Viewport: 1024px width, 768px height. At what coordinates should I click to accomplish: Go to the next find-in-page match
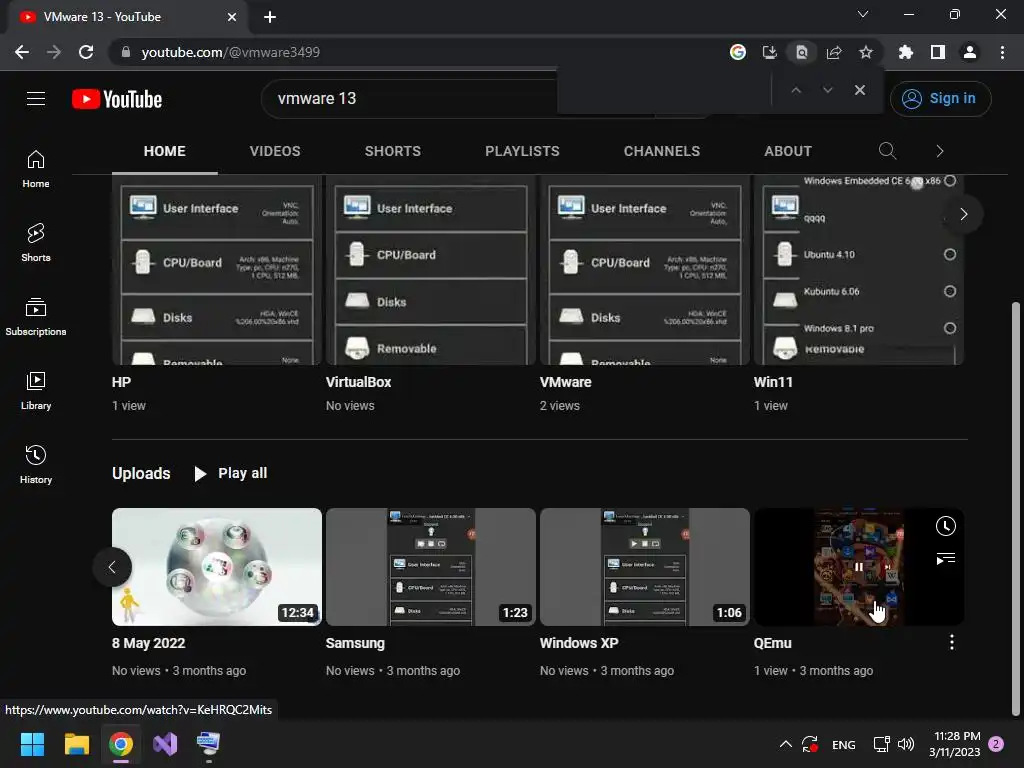[x=827, y=90]
